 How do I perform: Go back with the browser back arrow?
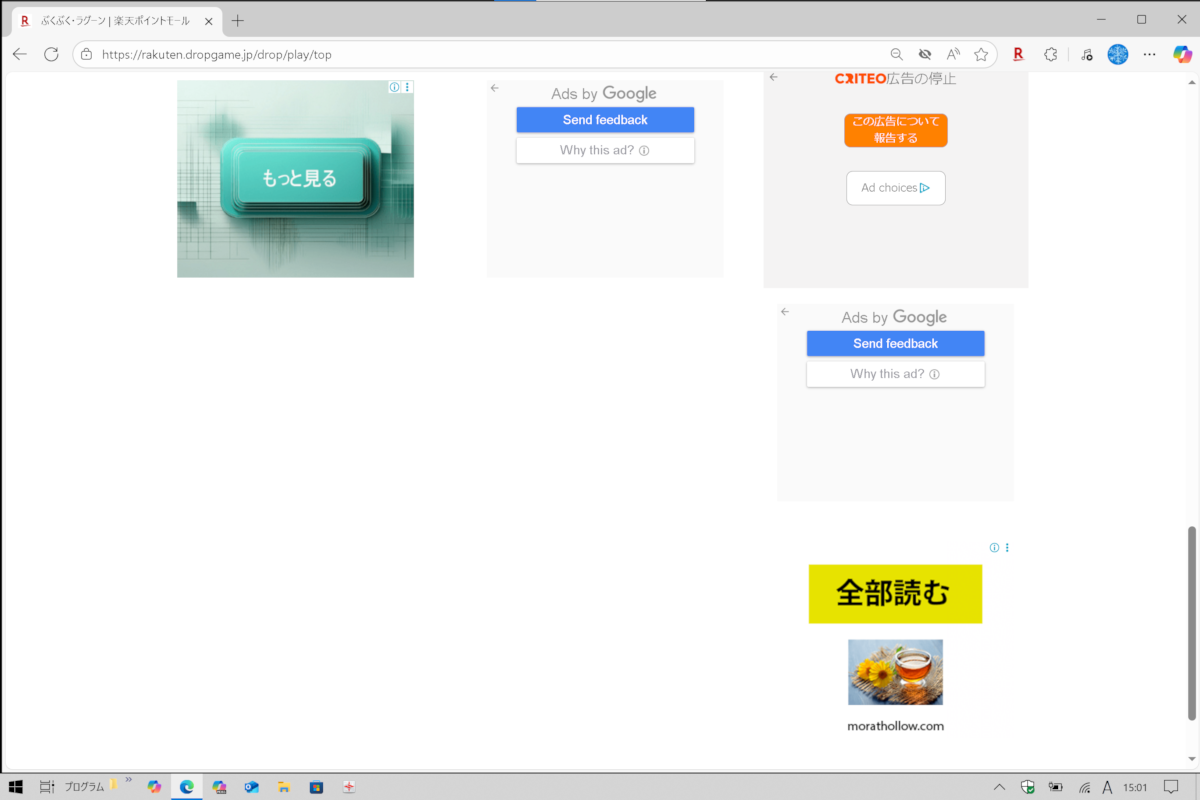[x=20, y=54]
